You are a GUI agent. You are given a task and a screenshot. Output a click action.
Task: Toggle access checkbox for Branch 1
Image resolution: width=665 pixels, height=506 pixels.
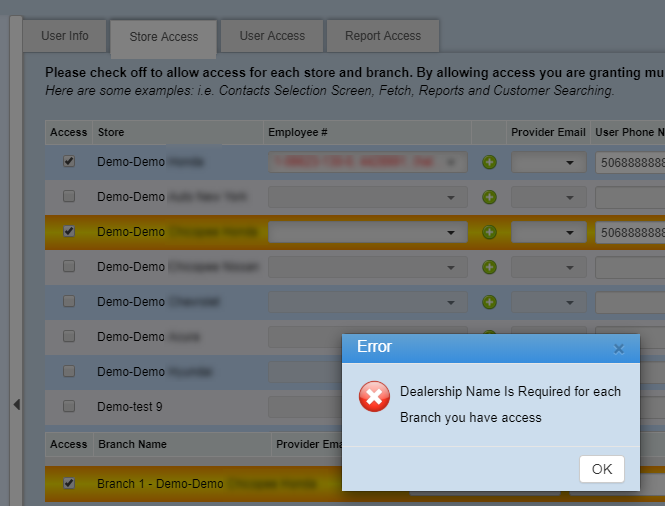pos(69,483)
